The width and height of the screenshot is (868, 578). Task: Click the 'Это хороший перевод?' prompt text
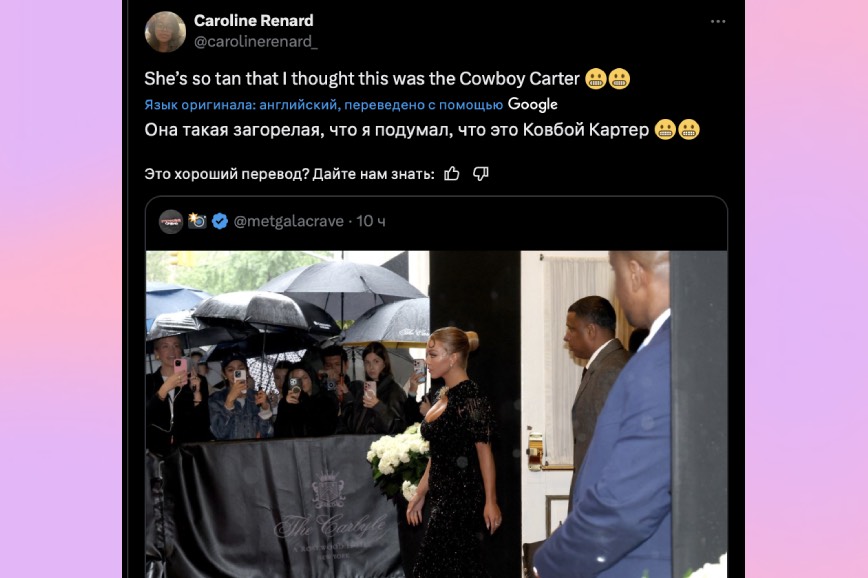(x=227, y=174)
